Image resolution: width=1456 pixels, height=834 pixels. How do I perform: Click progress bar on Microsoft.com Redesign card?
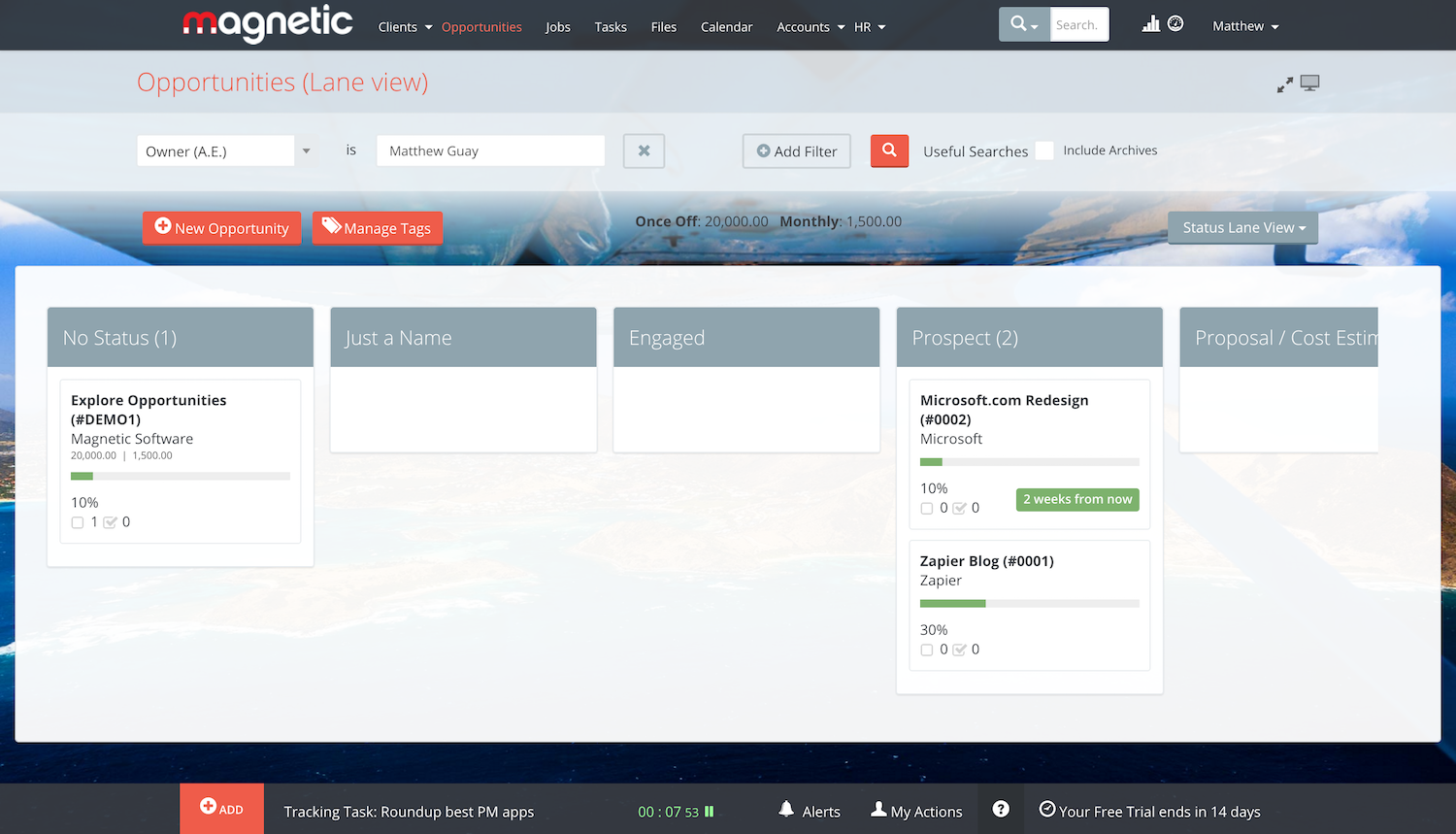(1030, 462)
